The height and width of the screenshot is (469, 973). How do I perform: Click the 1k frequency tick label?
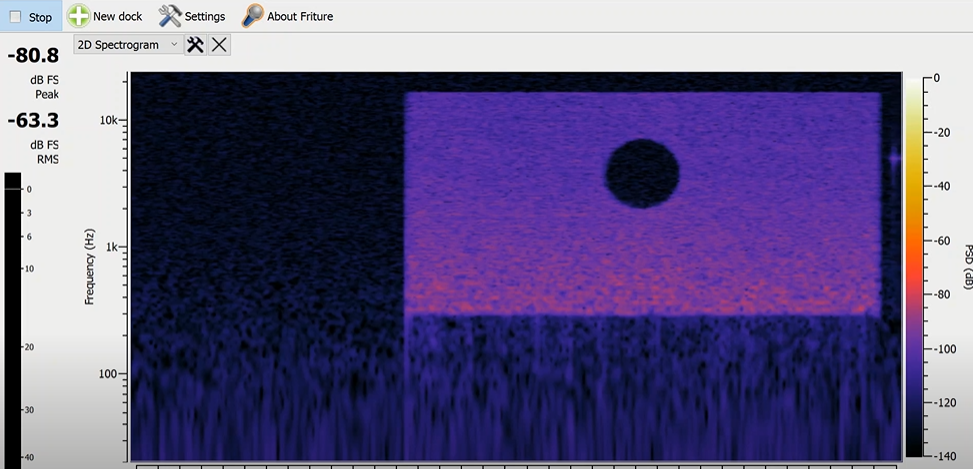click(x=113, y=247)
